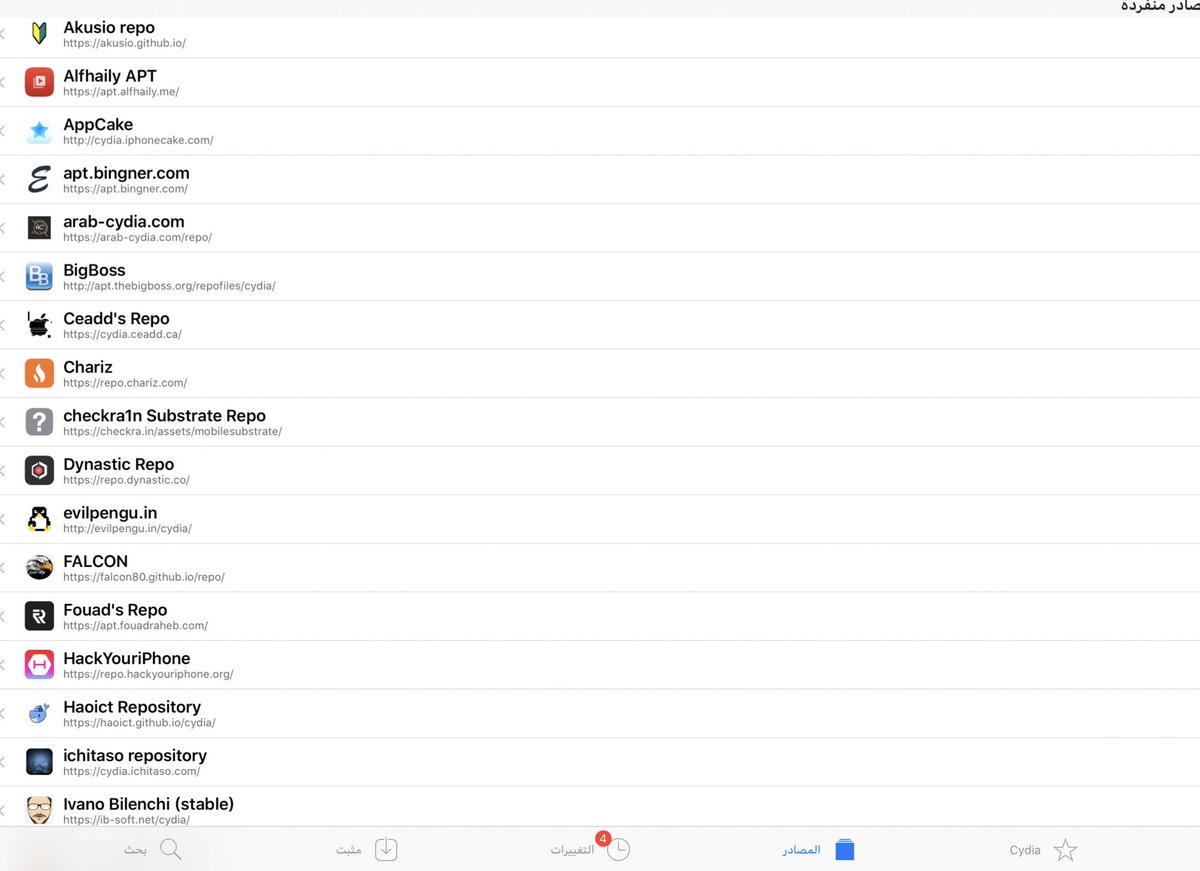
Task: Open the BigBoss source
Action: [600, 276]
